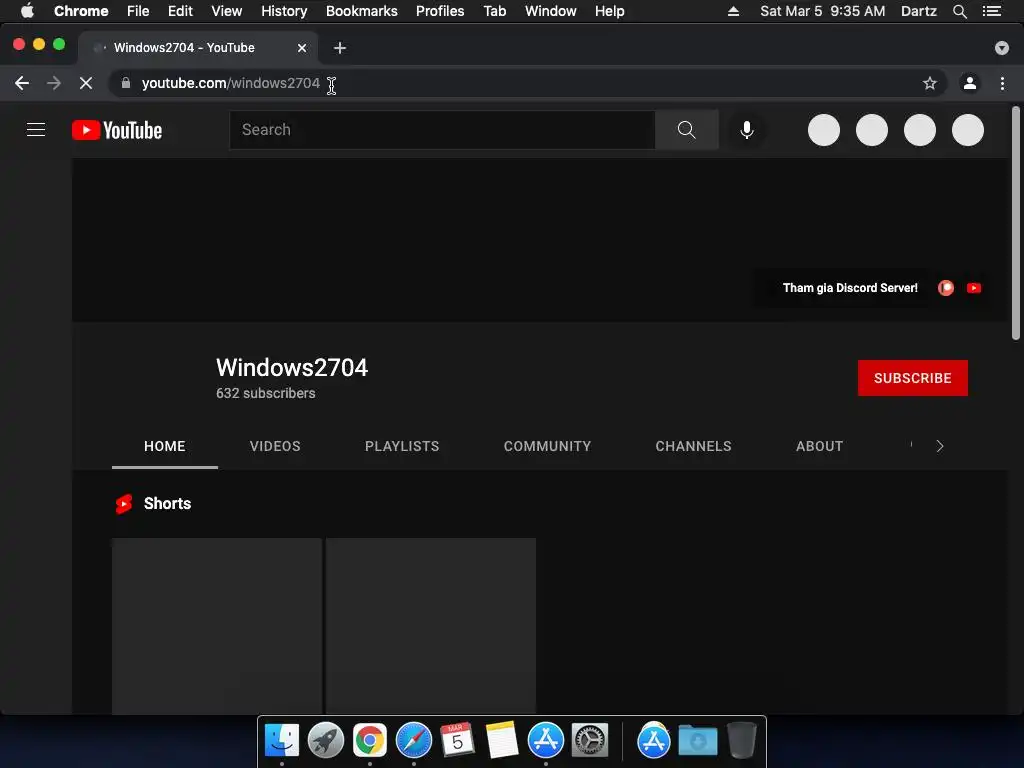Viewport: 1024px width, 768px height.
Task: Open Spotlight search in menu bar
Action: 959,11
